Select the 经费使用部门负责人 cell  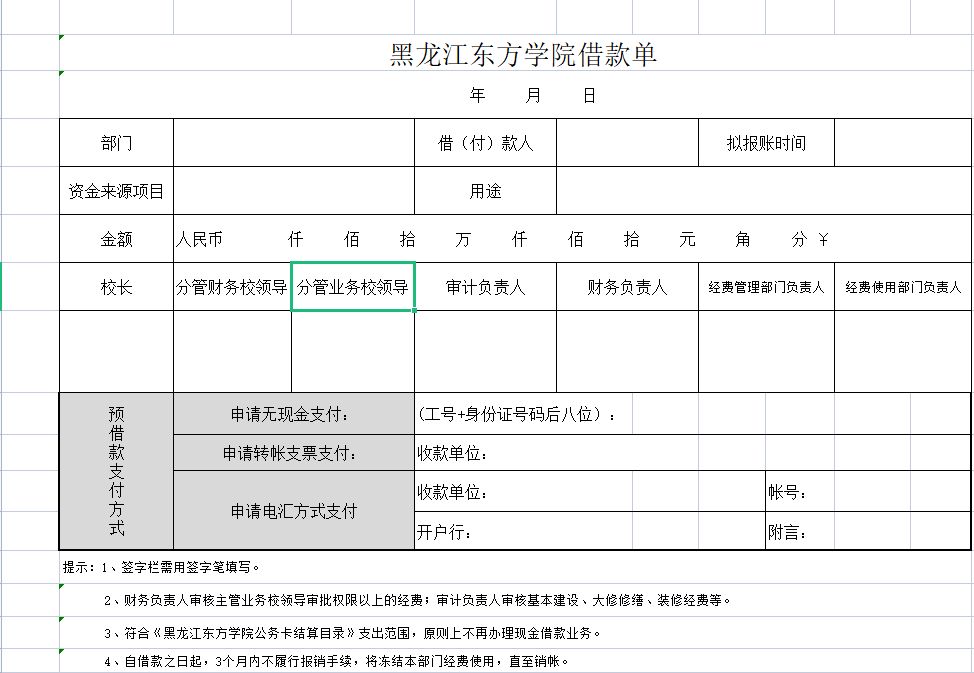coord(903,286)
